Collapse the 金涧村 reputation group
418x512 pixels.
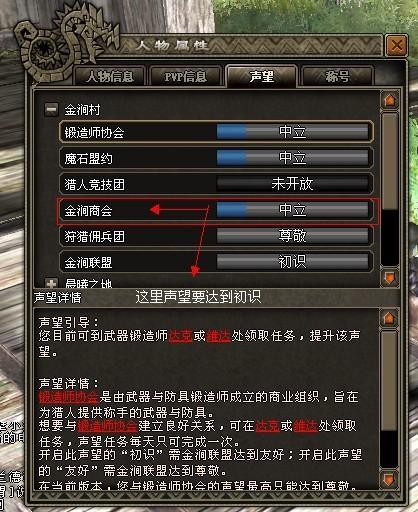[51, 109]
